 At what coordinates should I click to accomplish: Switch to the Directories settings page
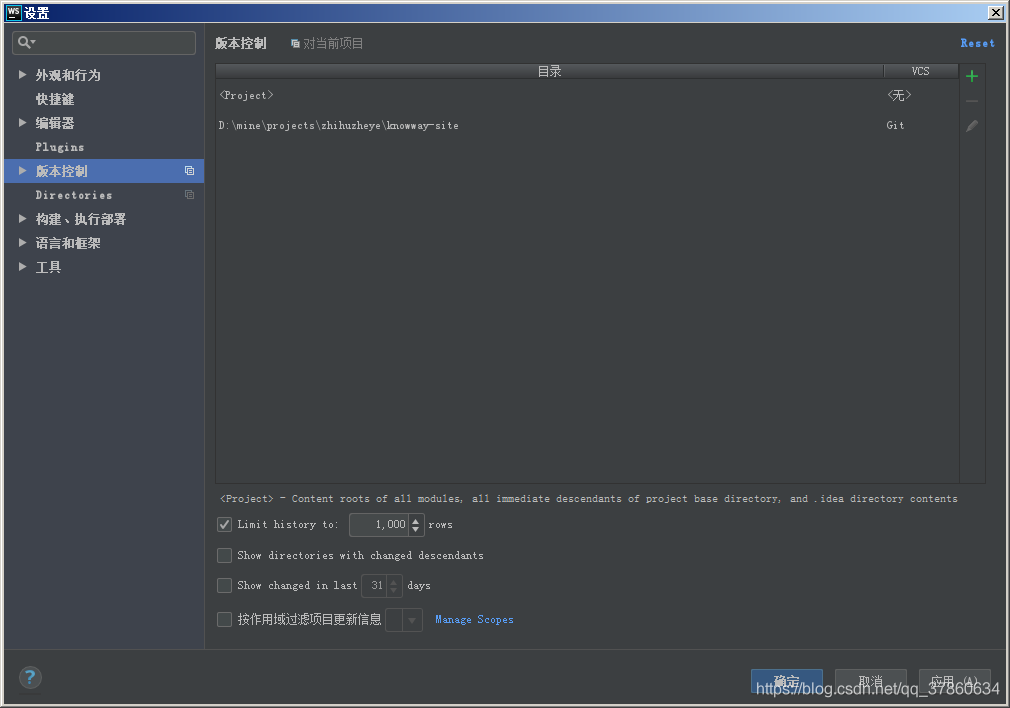coord(74,195)
